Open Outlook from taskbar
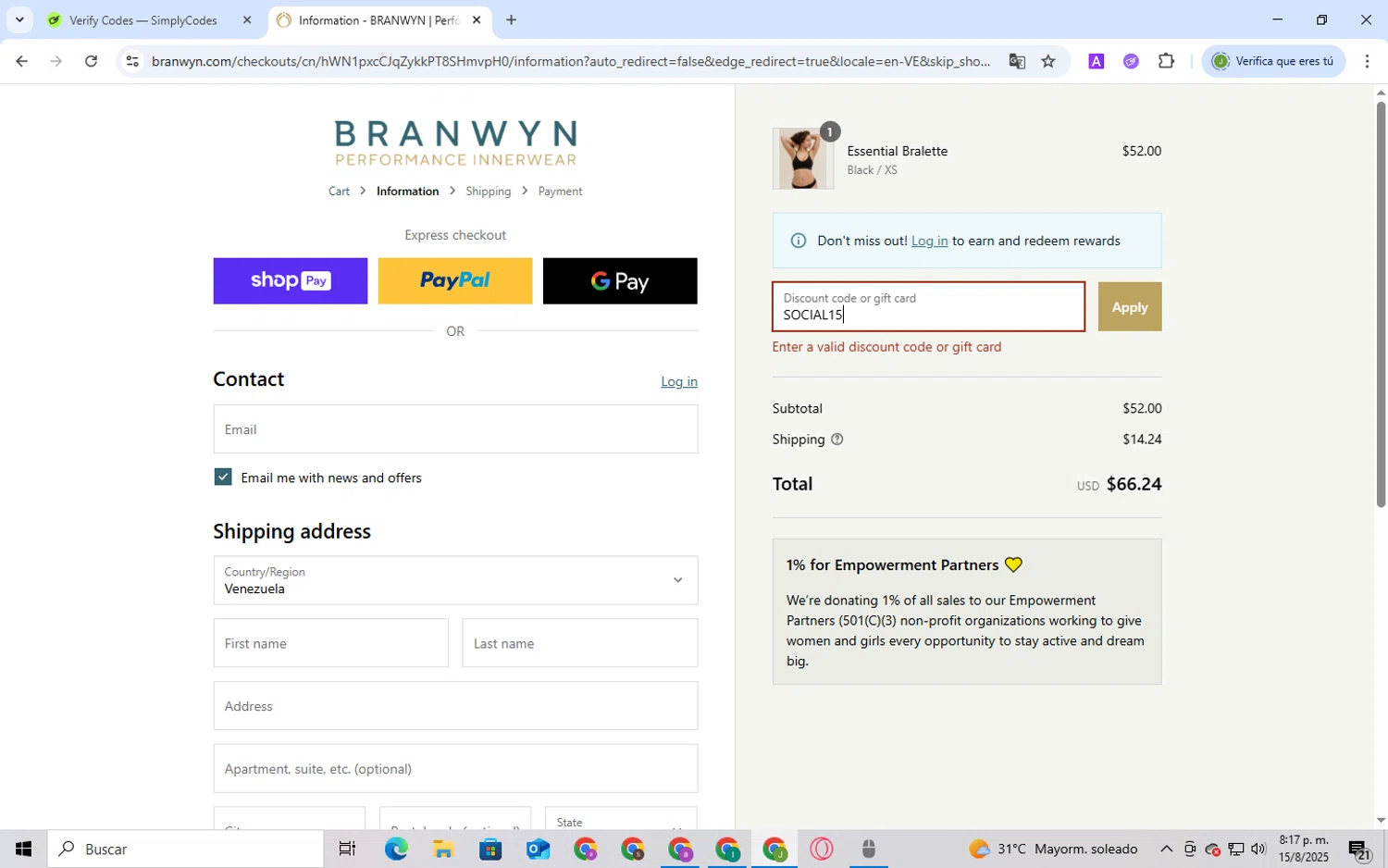The width and height of the screenshot is (1388, 868). 538,849
